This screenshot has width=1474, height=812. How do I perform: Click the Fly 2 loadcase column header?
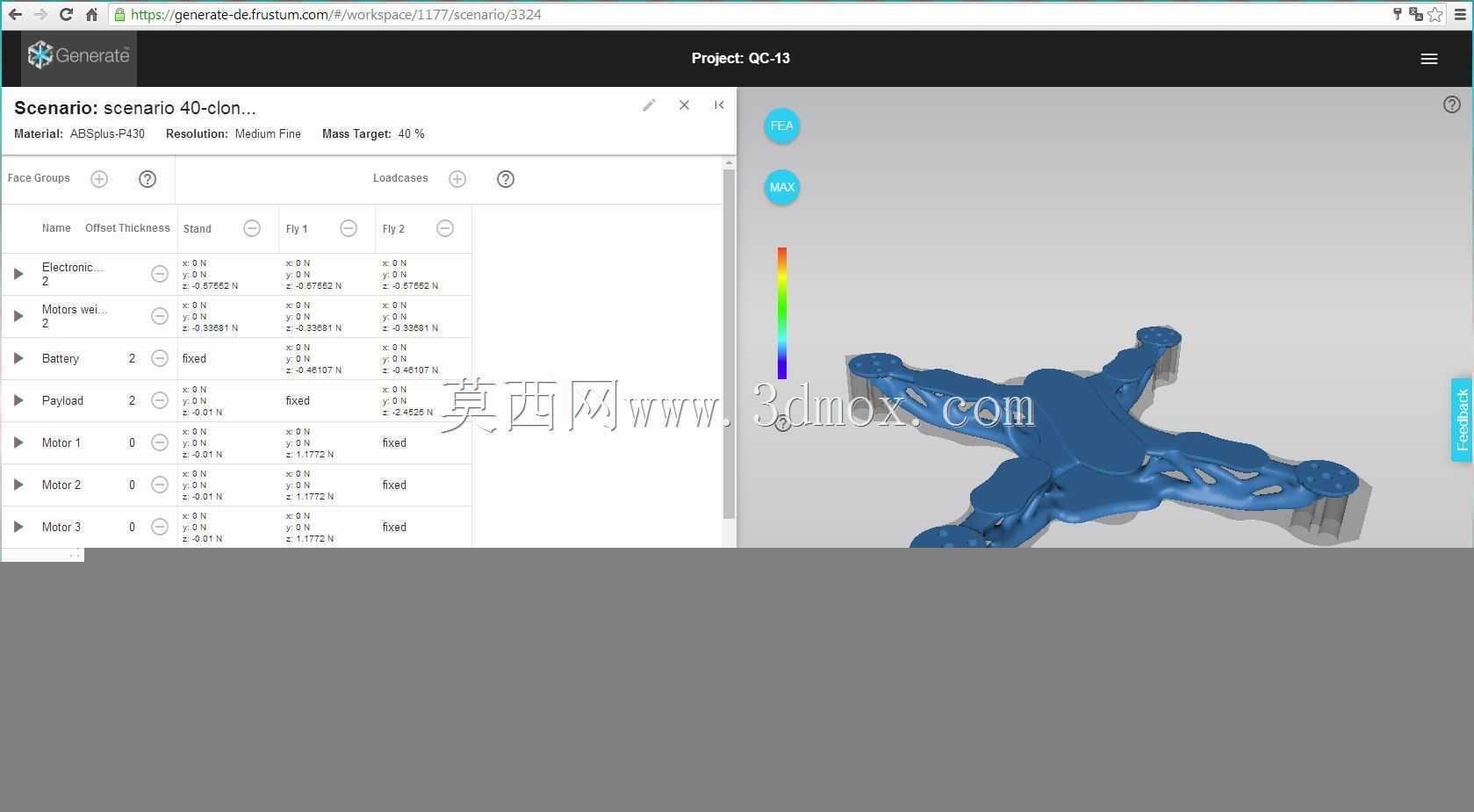pos(393,229)
